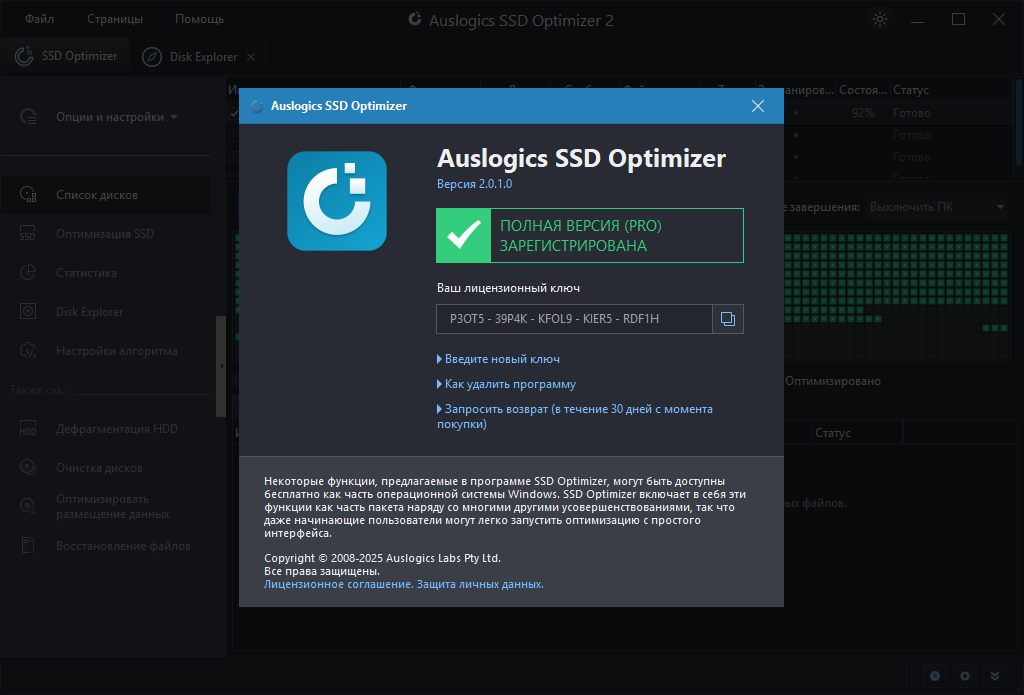1024x695 pixels.
Task: Click the double-chevron icon in bottom bar
Action: pyautogui.click(x=995, y=676)
